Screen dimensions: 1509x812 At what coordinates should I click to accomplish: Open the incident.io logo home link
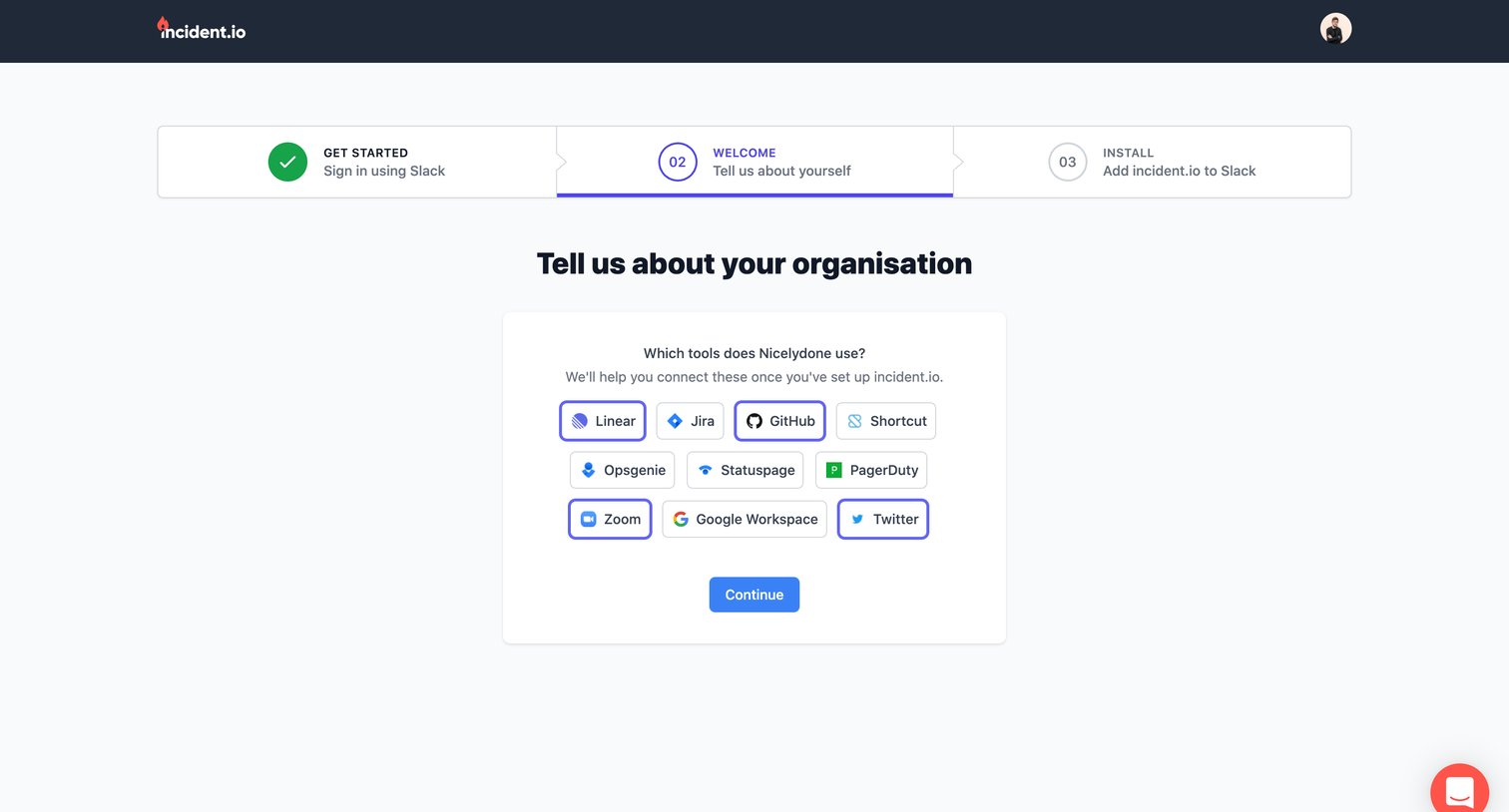(202, 30)
